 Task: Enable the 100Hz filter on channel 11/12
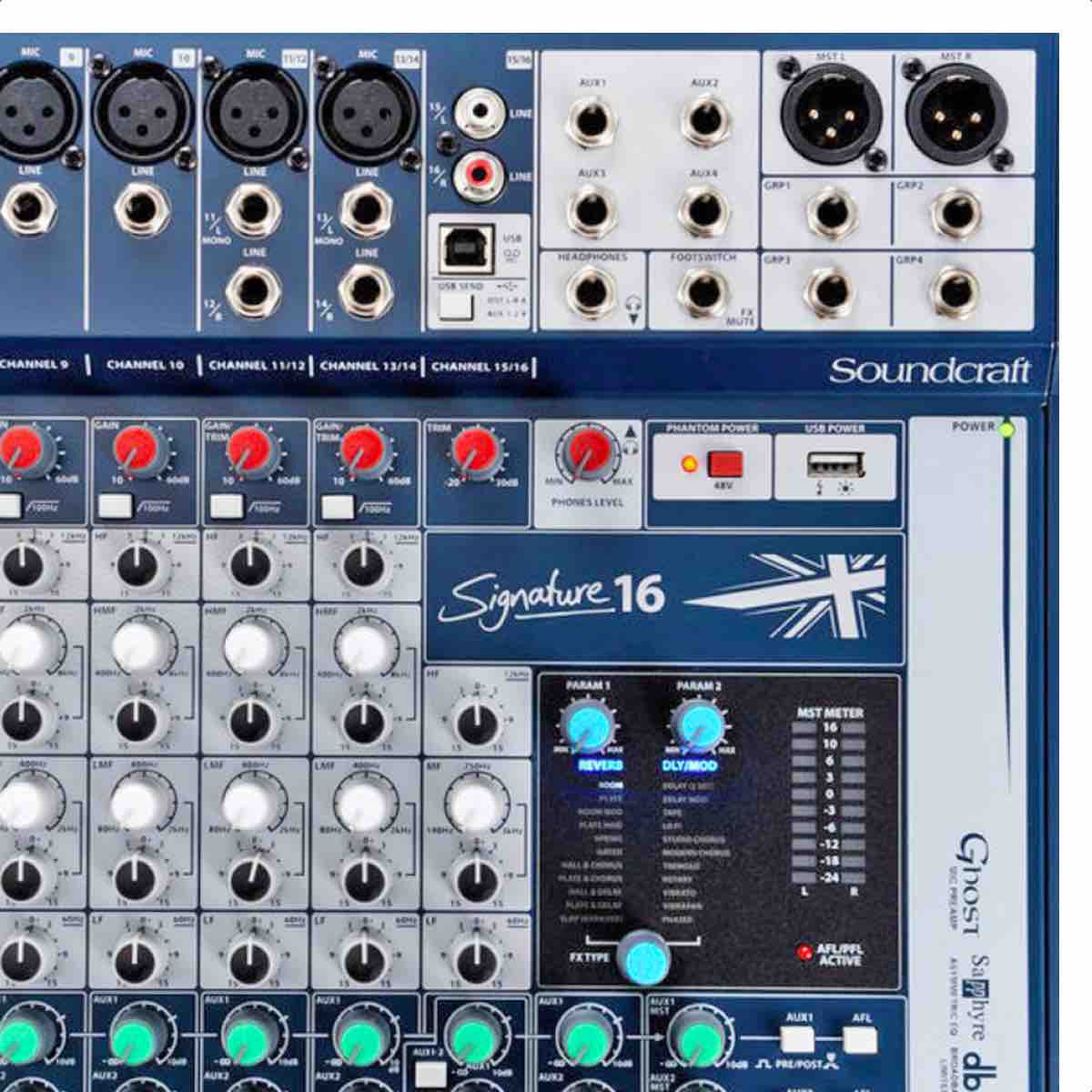pyautogui.click(x=226, y=505)
